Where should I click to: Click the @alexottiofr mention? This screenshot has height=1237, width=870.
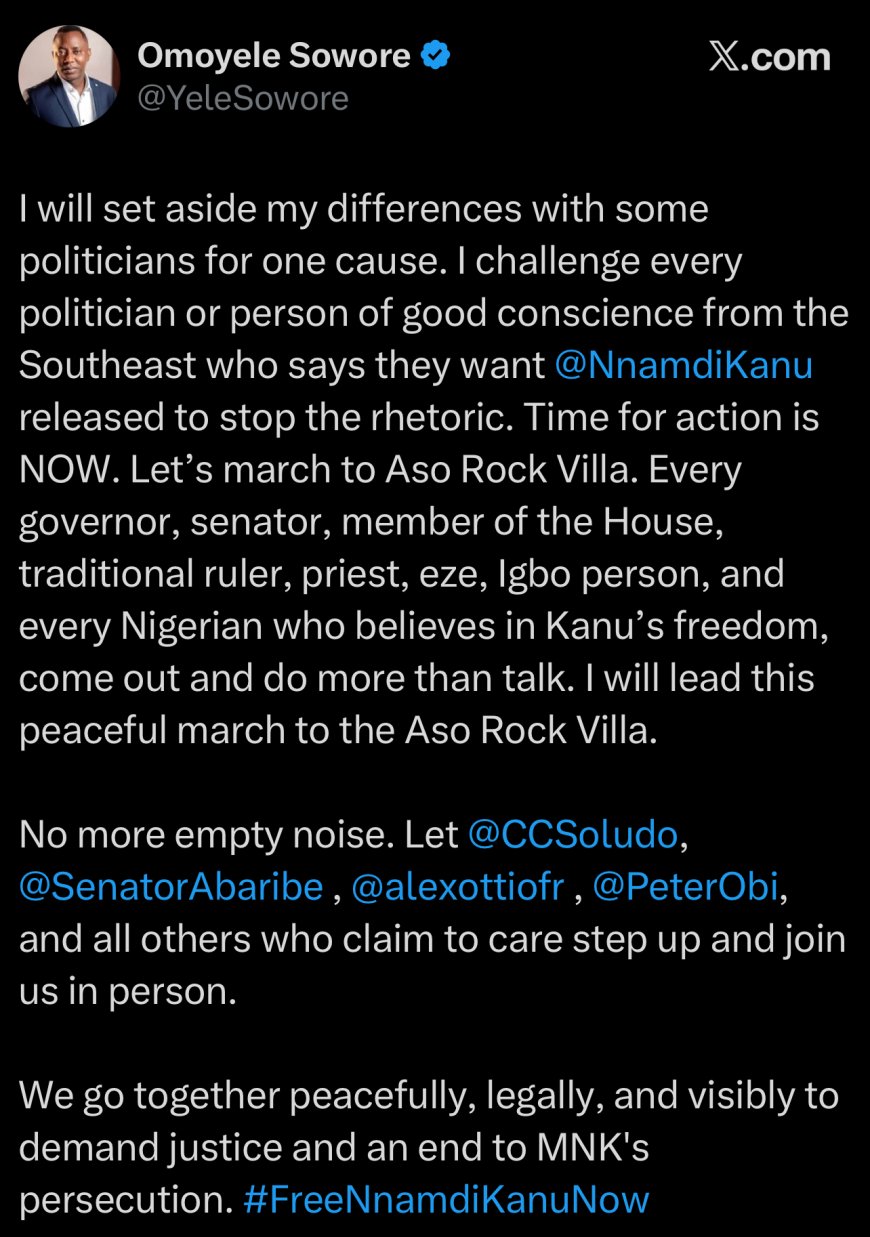[x=458, y=887]
